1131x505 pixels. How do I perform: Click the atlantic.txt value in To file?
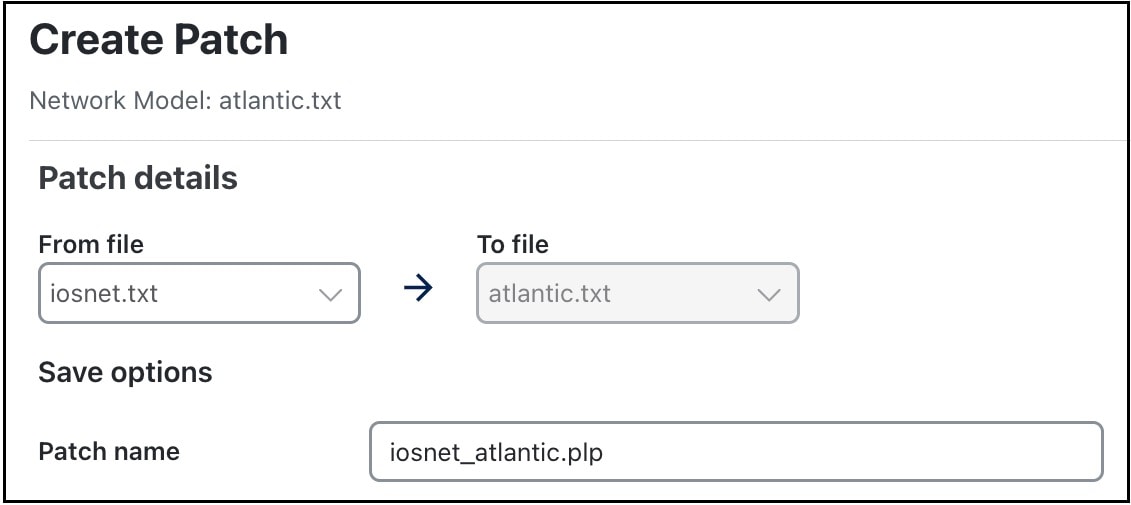click(x=550, y=294)
